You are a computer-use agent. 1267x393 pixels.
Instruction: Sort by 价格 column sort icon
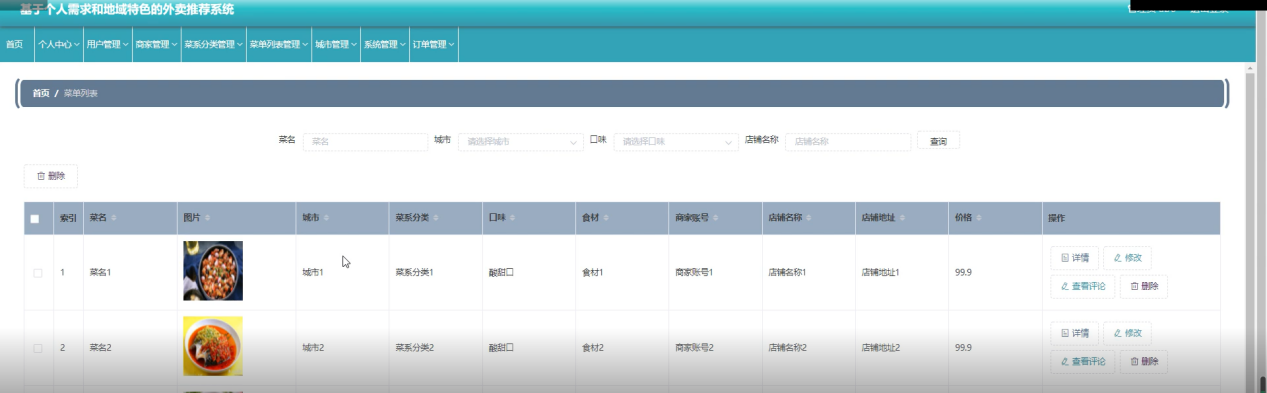[980, 218]
